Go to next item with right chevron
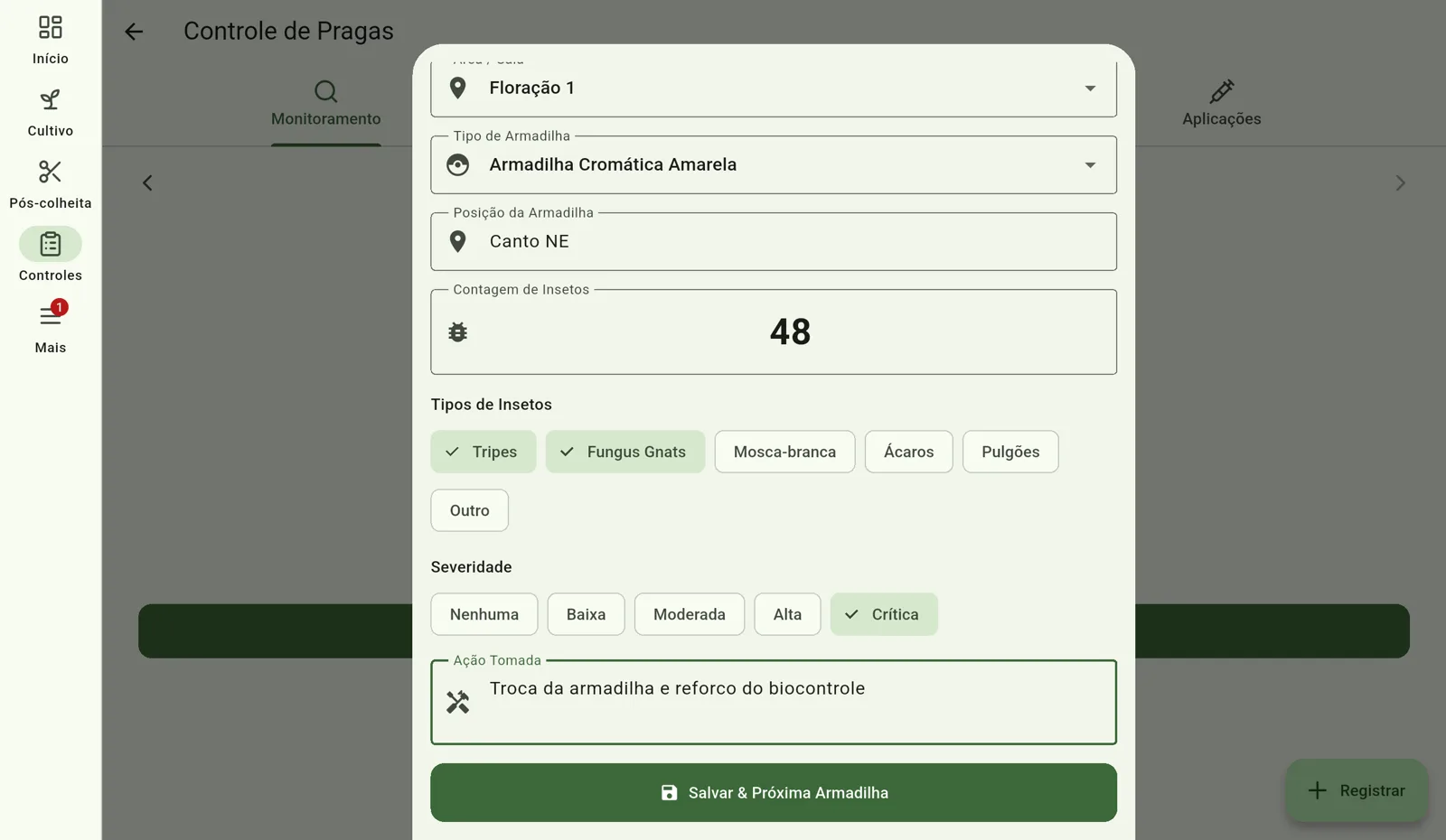The image size is (1446, 840). [x=1400, y=183]
